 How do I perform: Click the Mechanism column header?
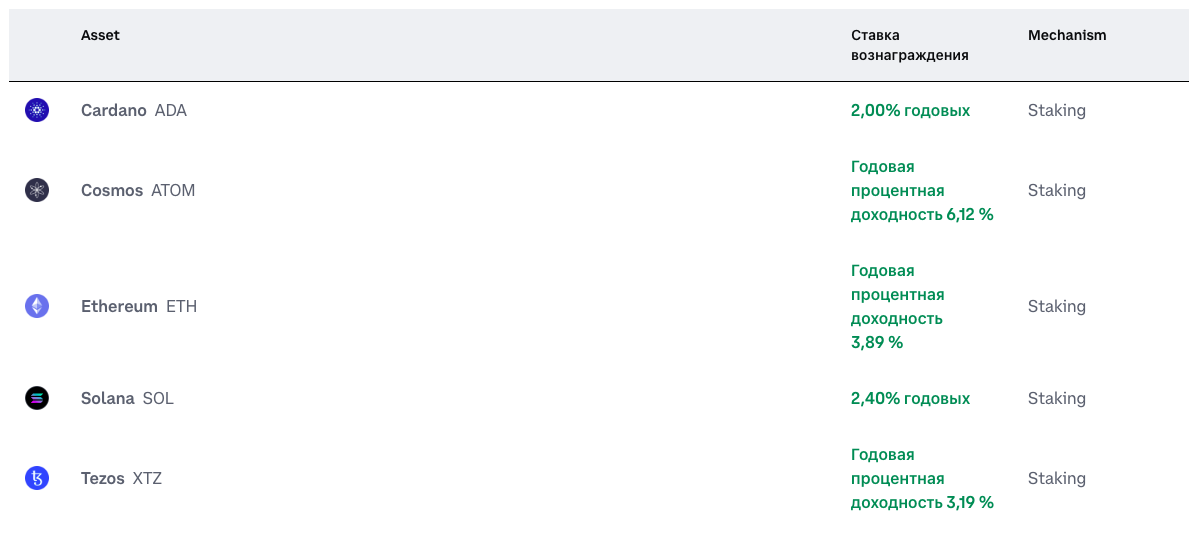click(1067, 35)
